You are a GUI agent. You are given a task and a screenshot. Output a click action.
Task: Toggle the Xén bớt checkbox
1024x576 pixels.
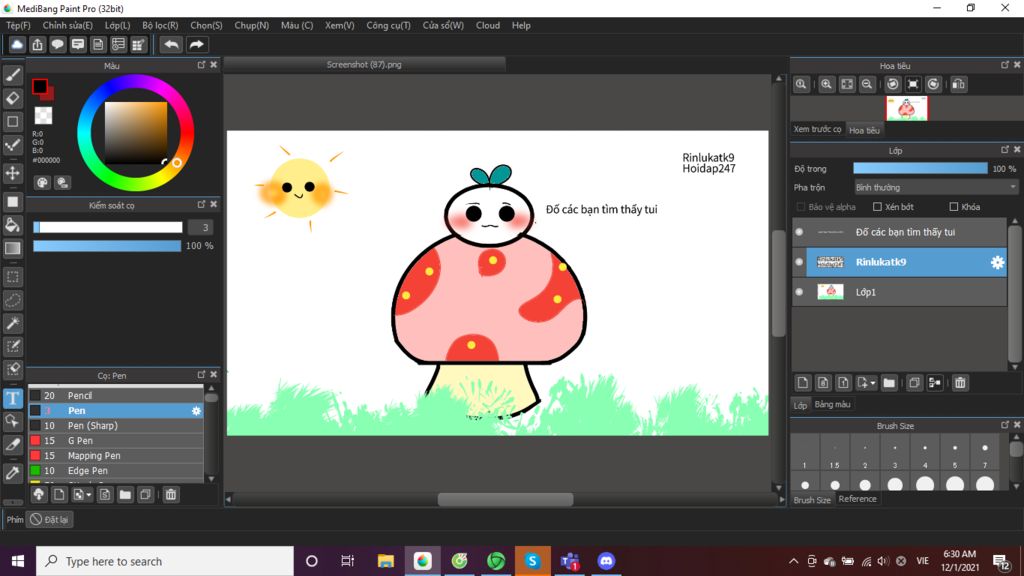point(877,207)
